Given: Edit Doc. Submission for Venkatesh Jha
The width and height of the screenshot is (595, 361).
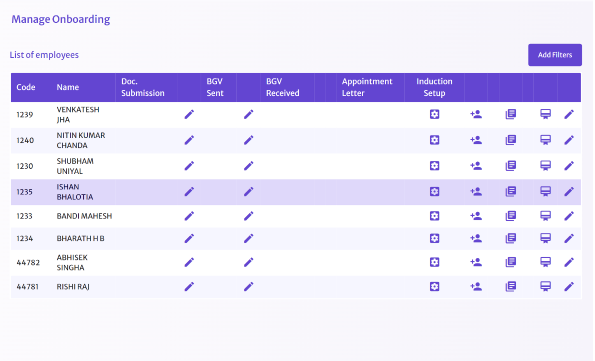Looking at the screenshot, I should pyautogui.click(x=189, y=114).
